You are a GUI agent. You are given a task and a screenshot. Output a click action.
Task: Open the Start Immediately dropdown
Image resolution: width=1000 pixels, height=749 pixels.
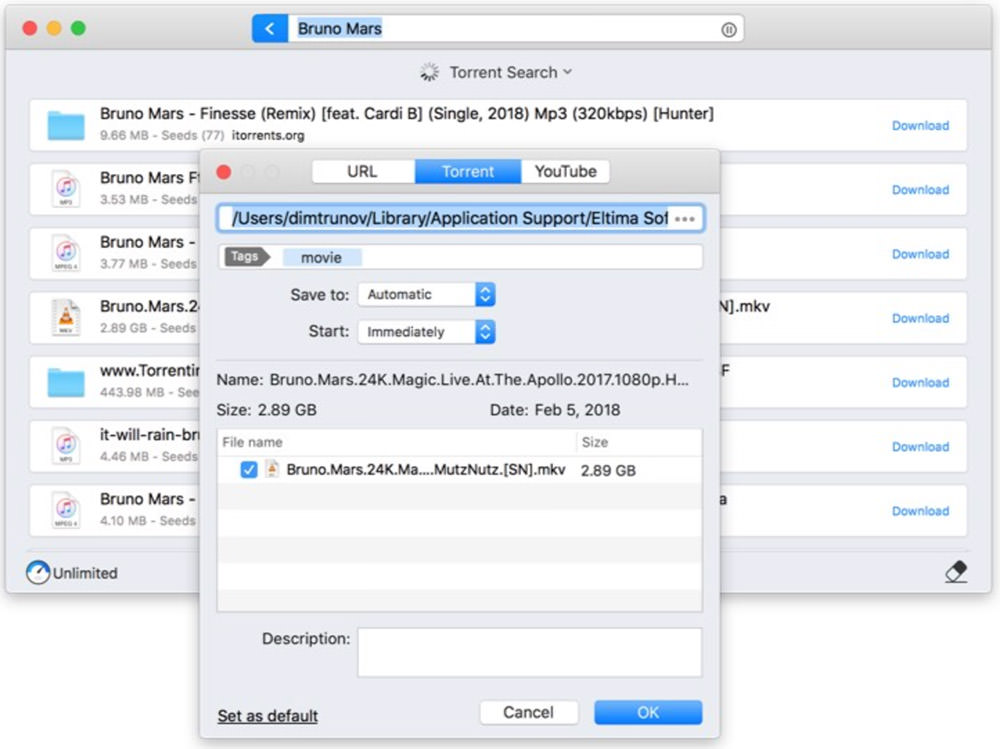(426, 332)
